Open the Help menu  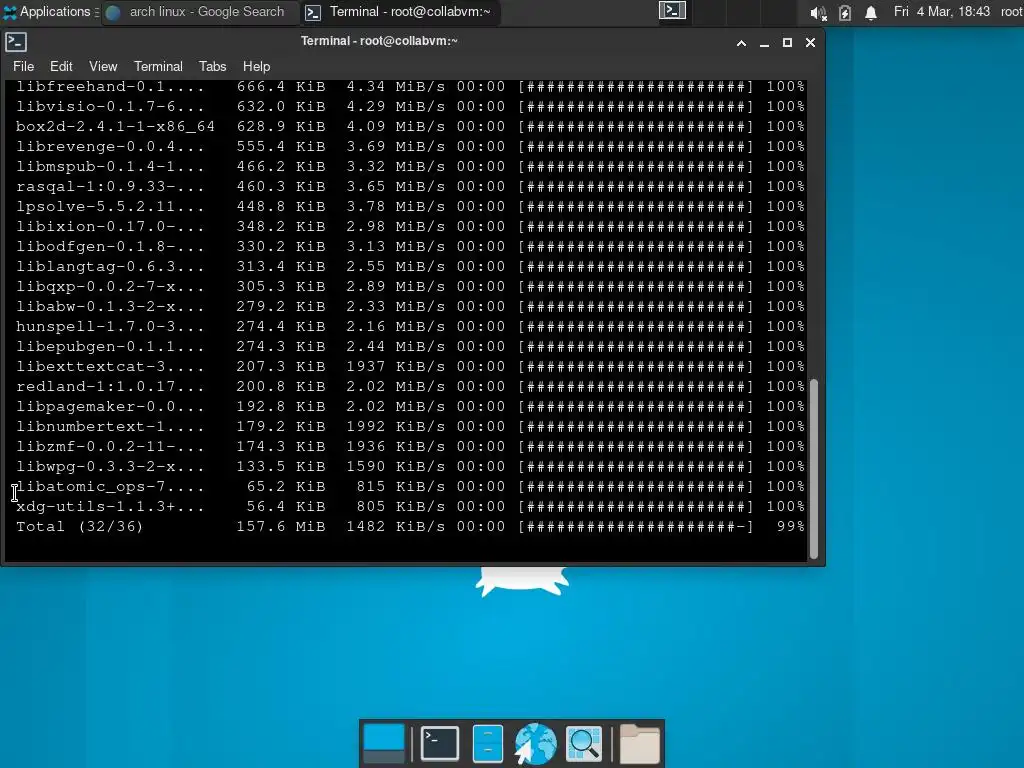pyautogui.click(x=256, y=67)
